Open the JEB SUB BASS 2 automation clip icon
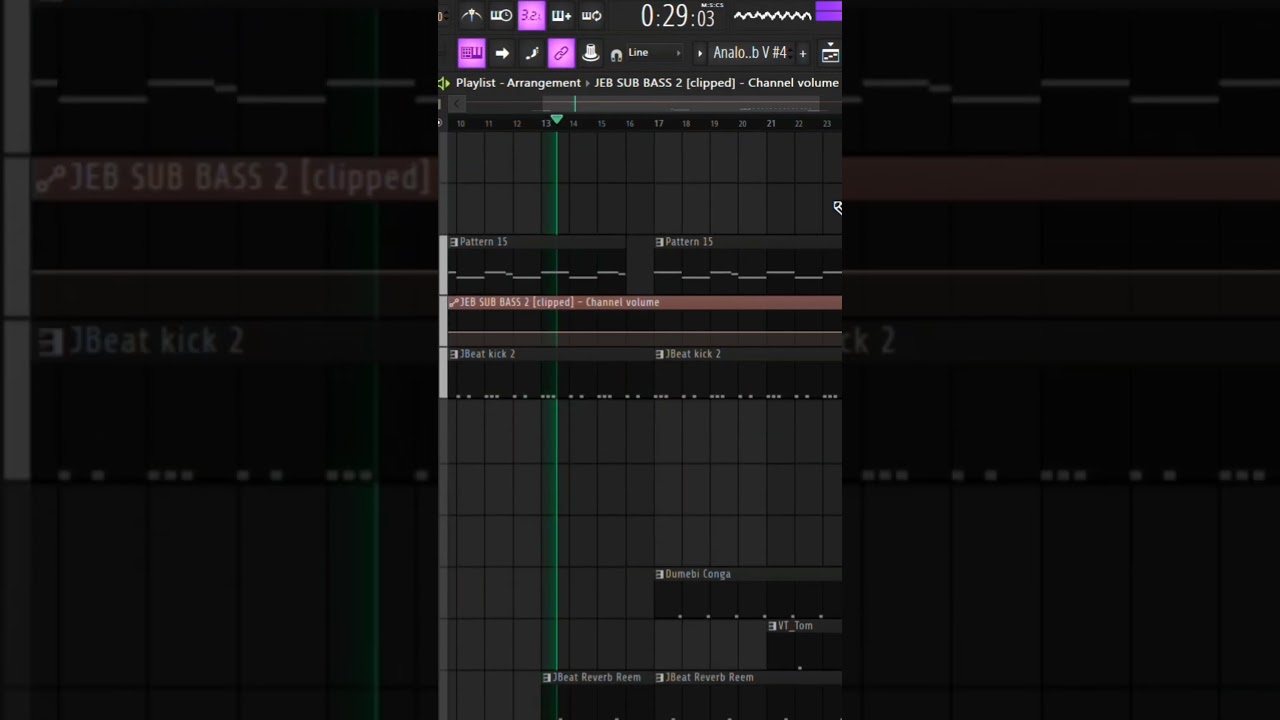1280x720 pixels. click(454, 302)
